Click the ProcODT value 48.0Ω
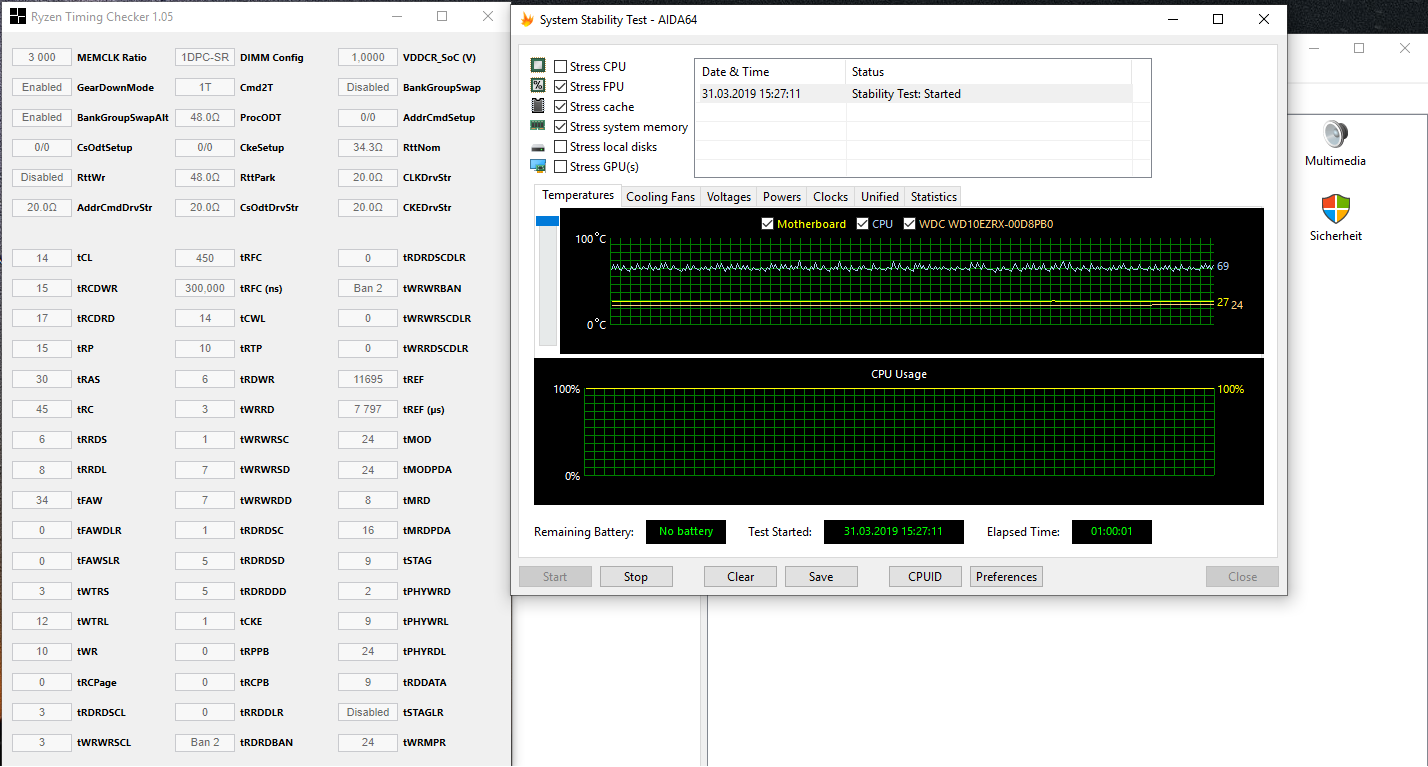1428x767 pixels. (205, 118)
